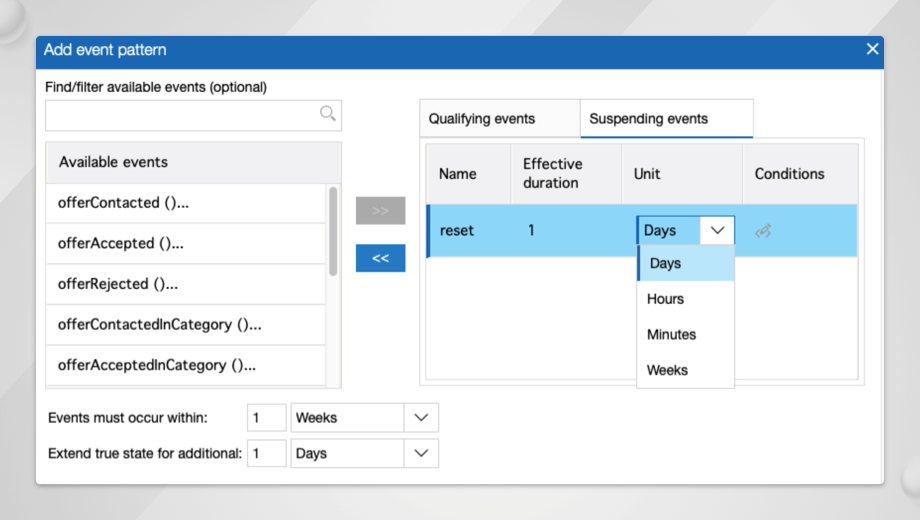
Task: Close the Add event pattern dialog
Action: click(872, 49)
